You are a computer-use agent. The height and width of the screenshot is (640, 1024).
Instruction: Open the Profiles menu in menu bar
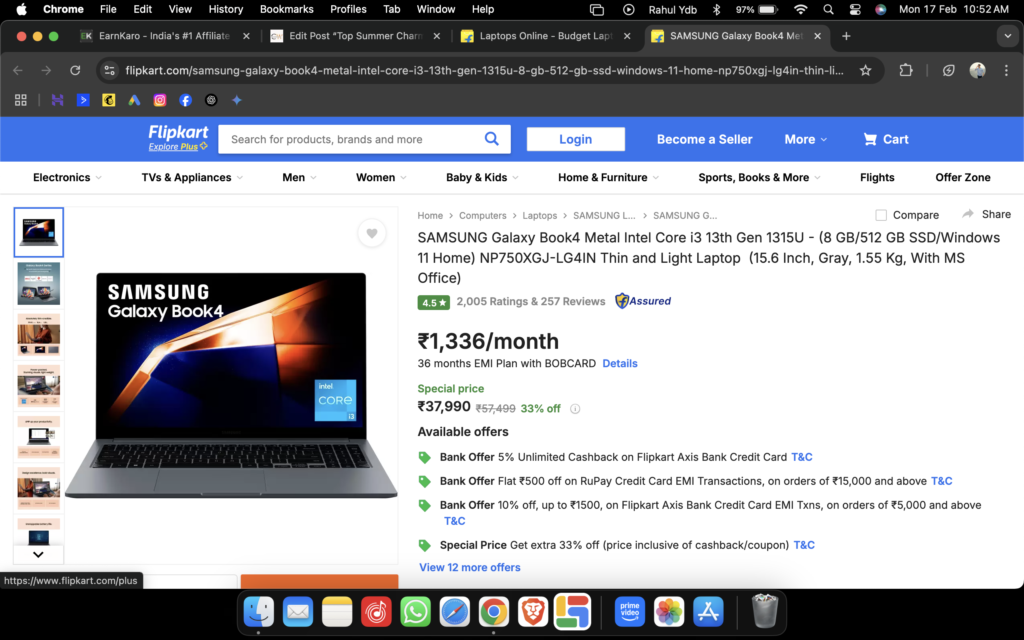click(348, 9)
